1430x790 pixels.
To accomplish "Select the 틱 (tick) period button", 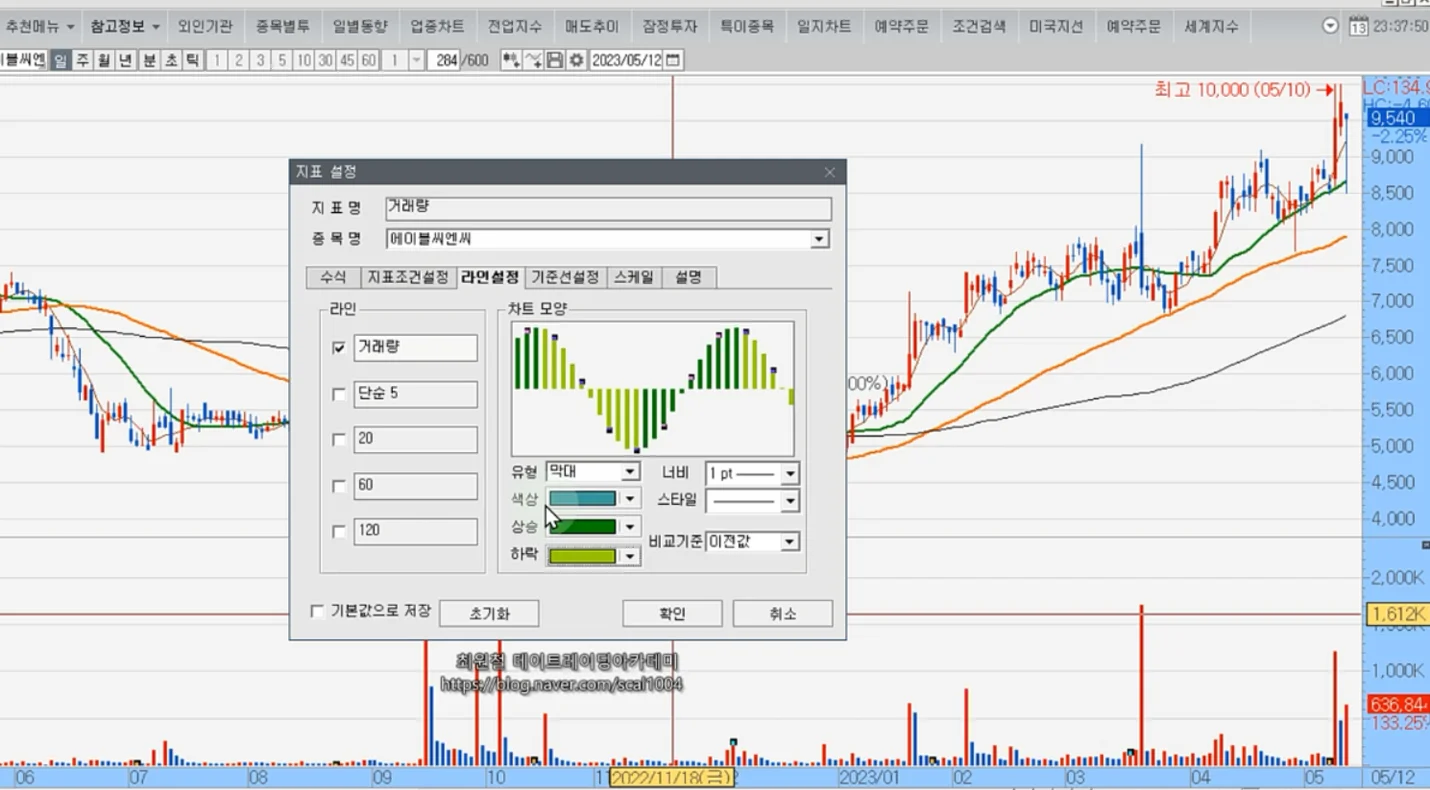I will coord(193,60).
